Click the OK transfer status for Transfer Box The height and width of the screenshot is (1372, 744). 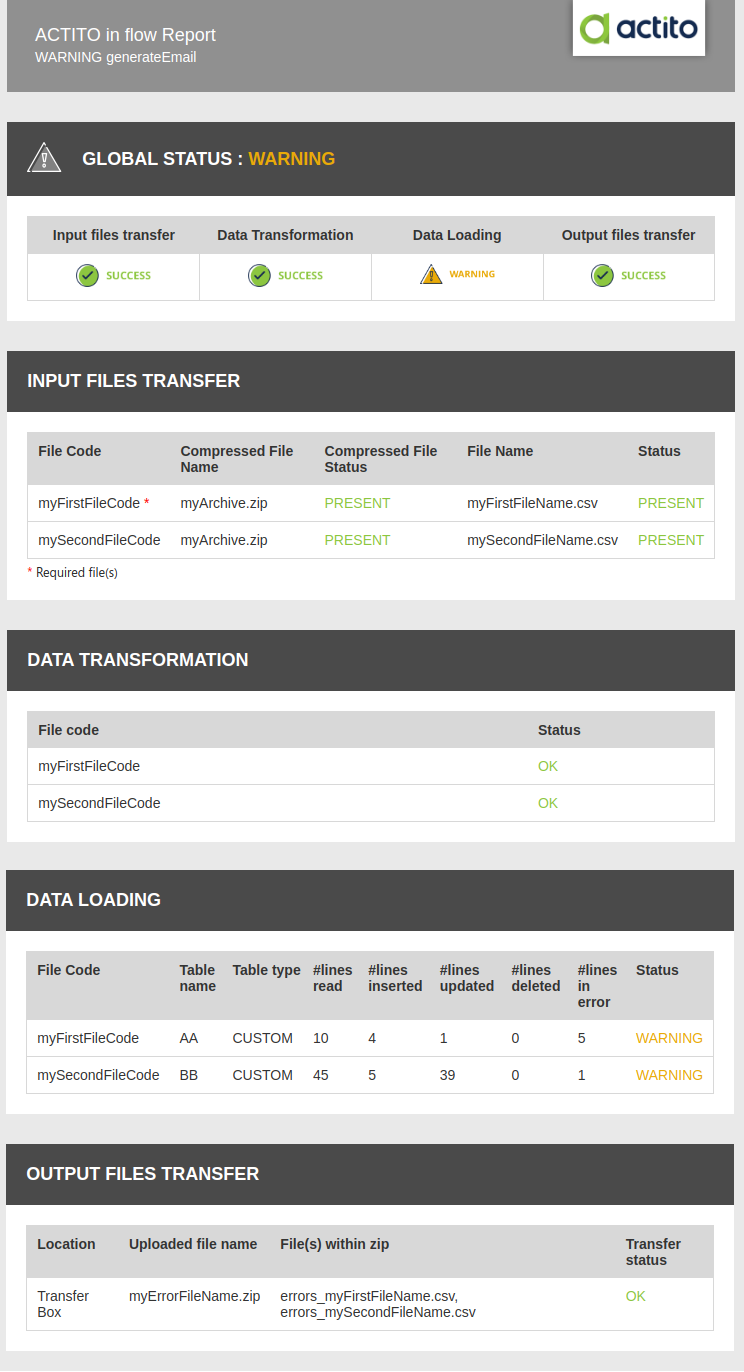pyautogui.click(x=636, y=1296)
